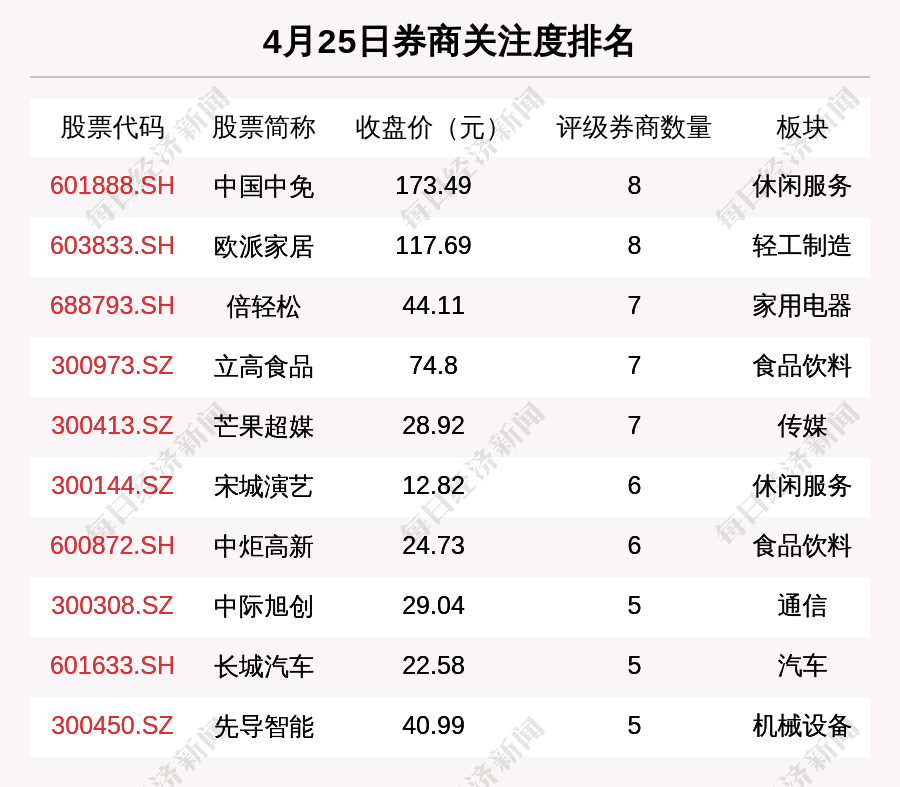Select sector 汽车 in 长城汽车 row

(x=802, y=666)
